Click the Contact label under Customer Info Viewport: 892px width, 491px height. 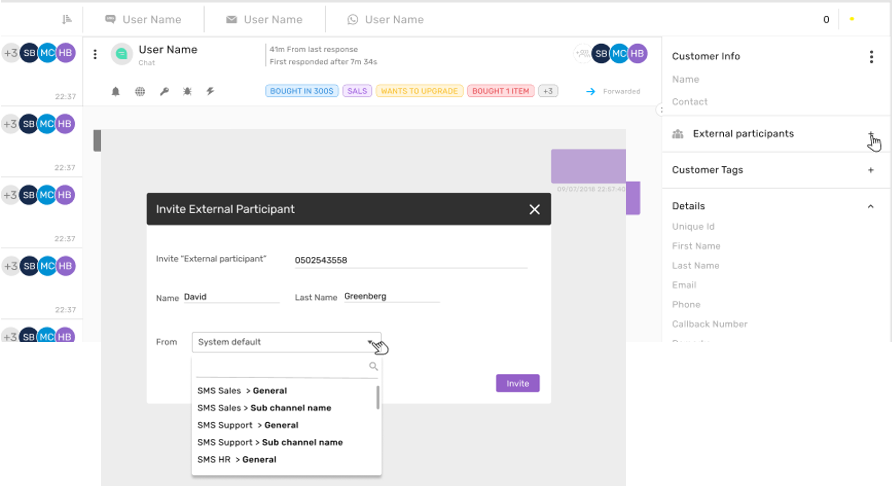[689, 102]
